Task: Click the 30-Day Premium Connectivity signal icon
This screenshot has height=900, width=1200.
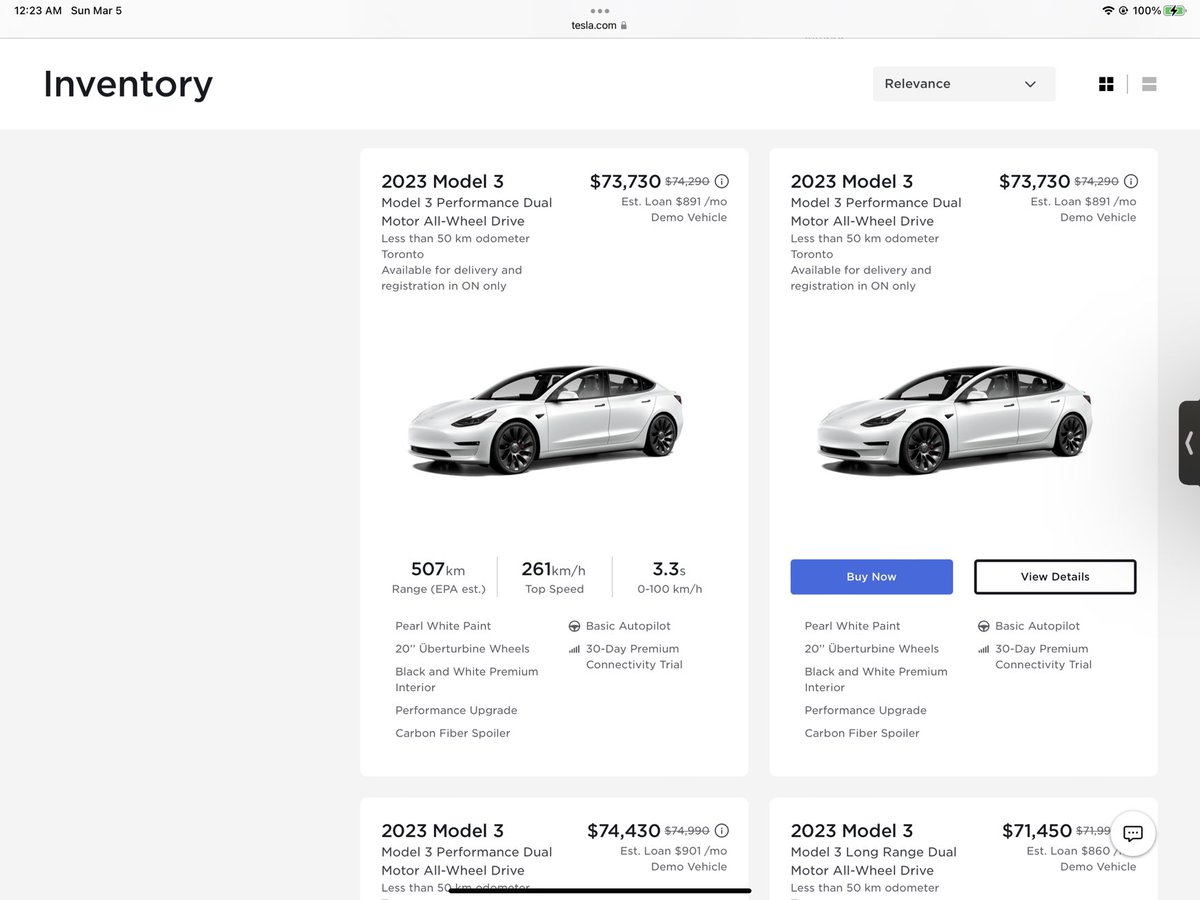Action: click(x=575, y=649)
